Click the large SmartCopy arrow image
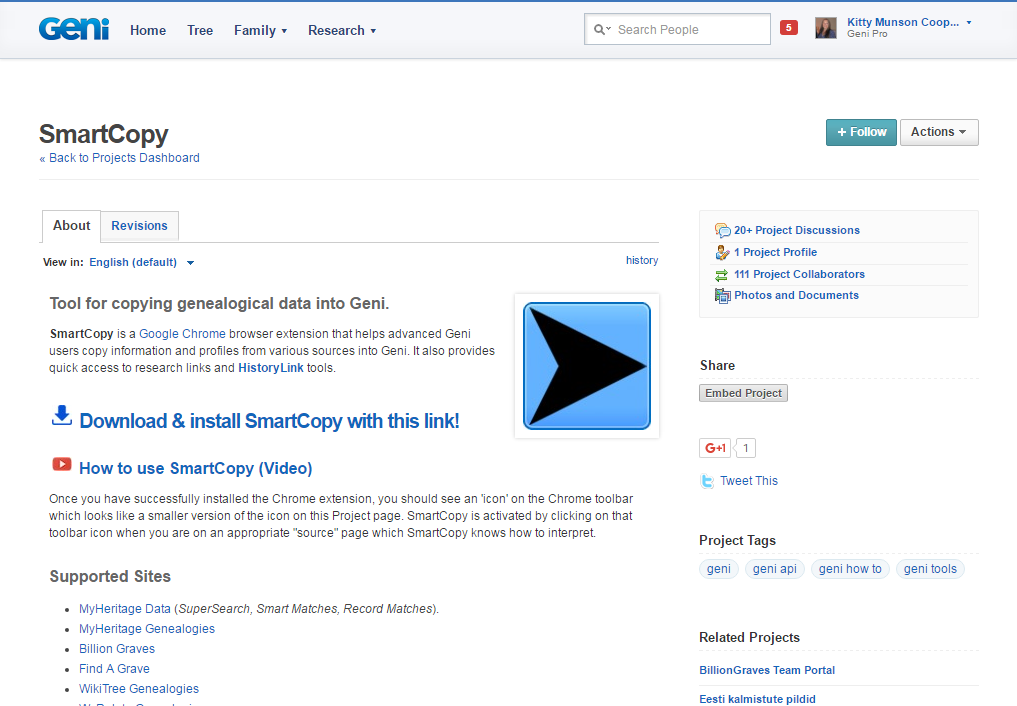This screenshot has width=1017, height=706. pos(587,366)
